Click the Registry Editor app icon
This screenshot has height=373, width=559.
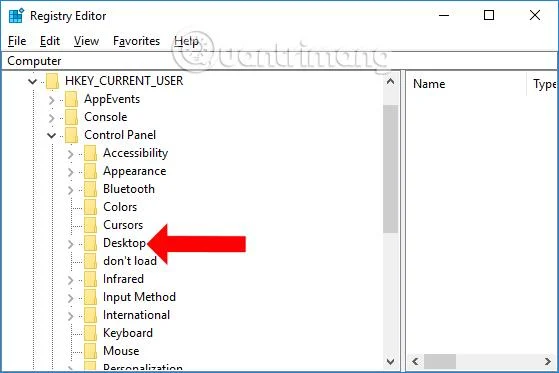16,16
